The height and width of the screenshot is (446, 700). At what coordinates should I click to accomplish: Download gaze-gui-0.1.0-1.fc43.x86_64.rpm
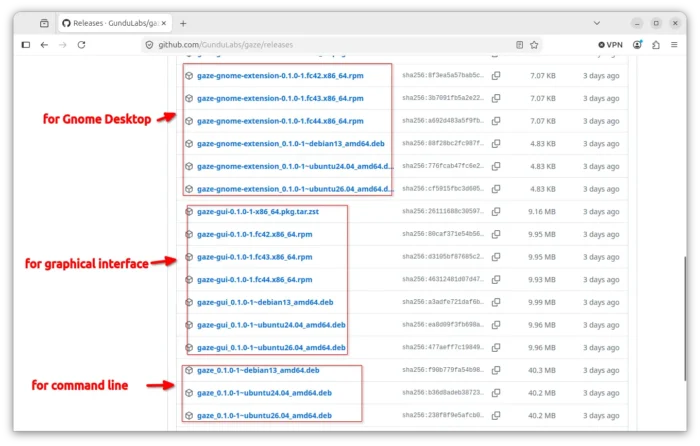tap(254, 257)
